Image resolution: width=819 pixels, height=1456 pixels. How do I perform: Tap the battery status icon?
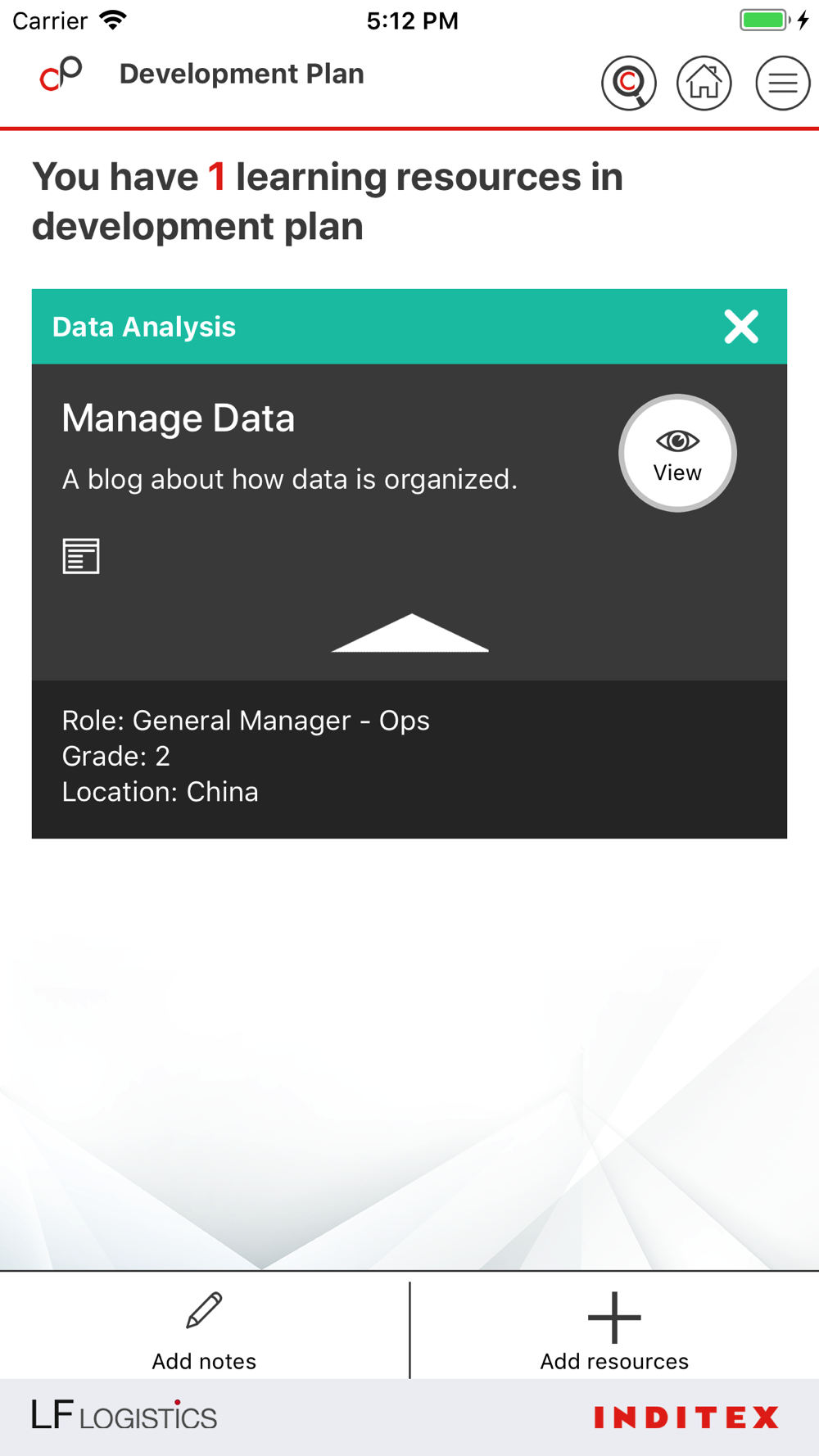(x=764, y=20)
